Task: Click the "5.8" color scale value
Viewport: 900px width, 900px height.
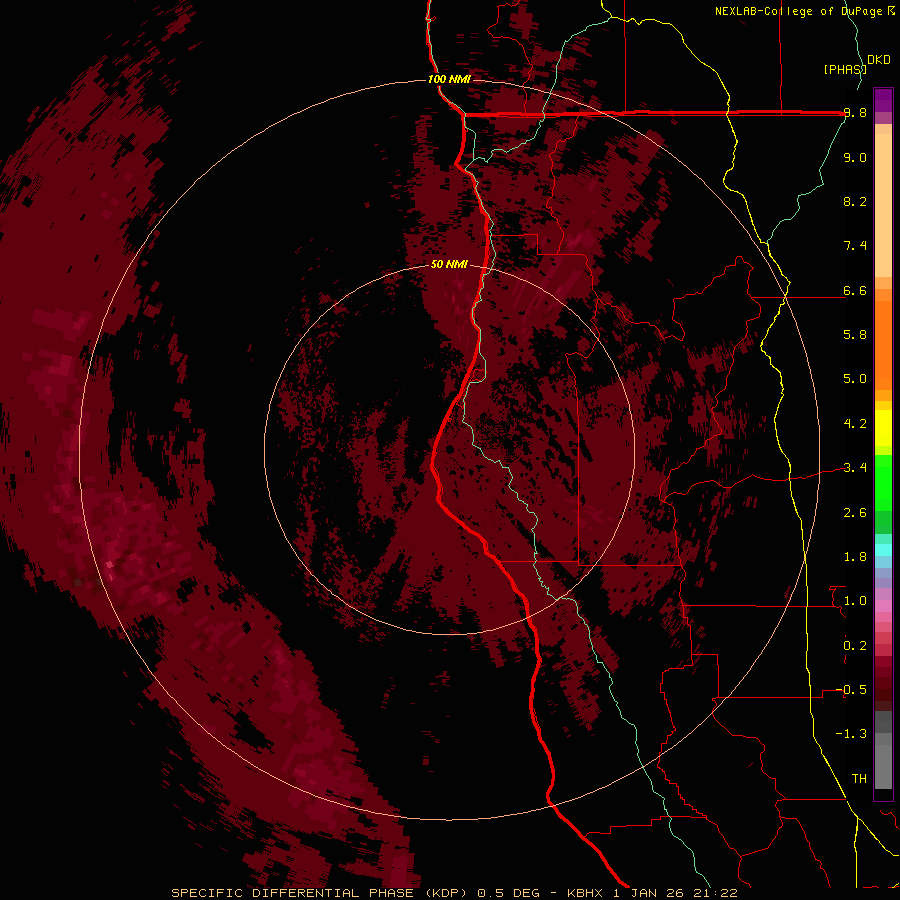Action: pos(855,335)
